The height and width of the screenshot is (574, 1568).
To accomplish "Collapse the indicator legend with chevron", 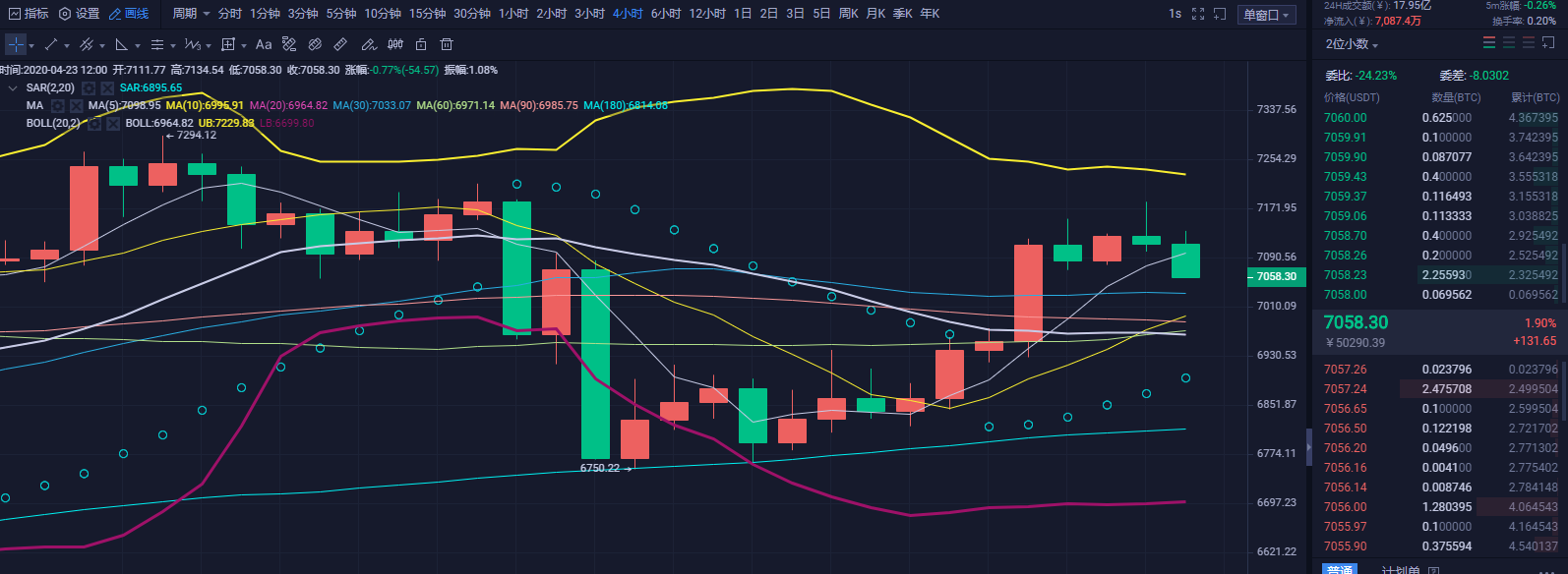I will click(13, 88).
